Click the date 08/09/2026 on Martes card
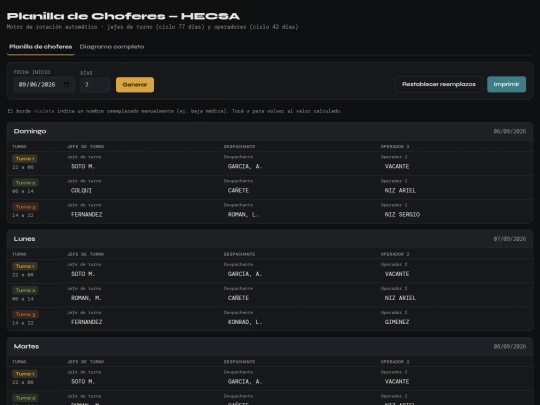540x405 pixels. [510, 346]
